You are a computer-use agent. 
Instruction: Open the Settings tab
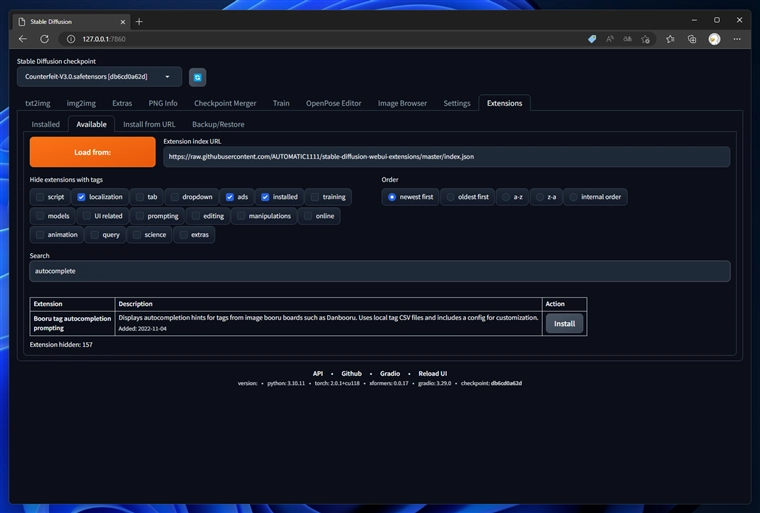pos(457,103)
